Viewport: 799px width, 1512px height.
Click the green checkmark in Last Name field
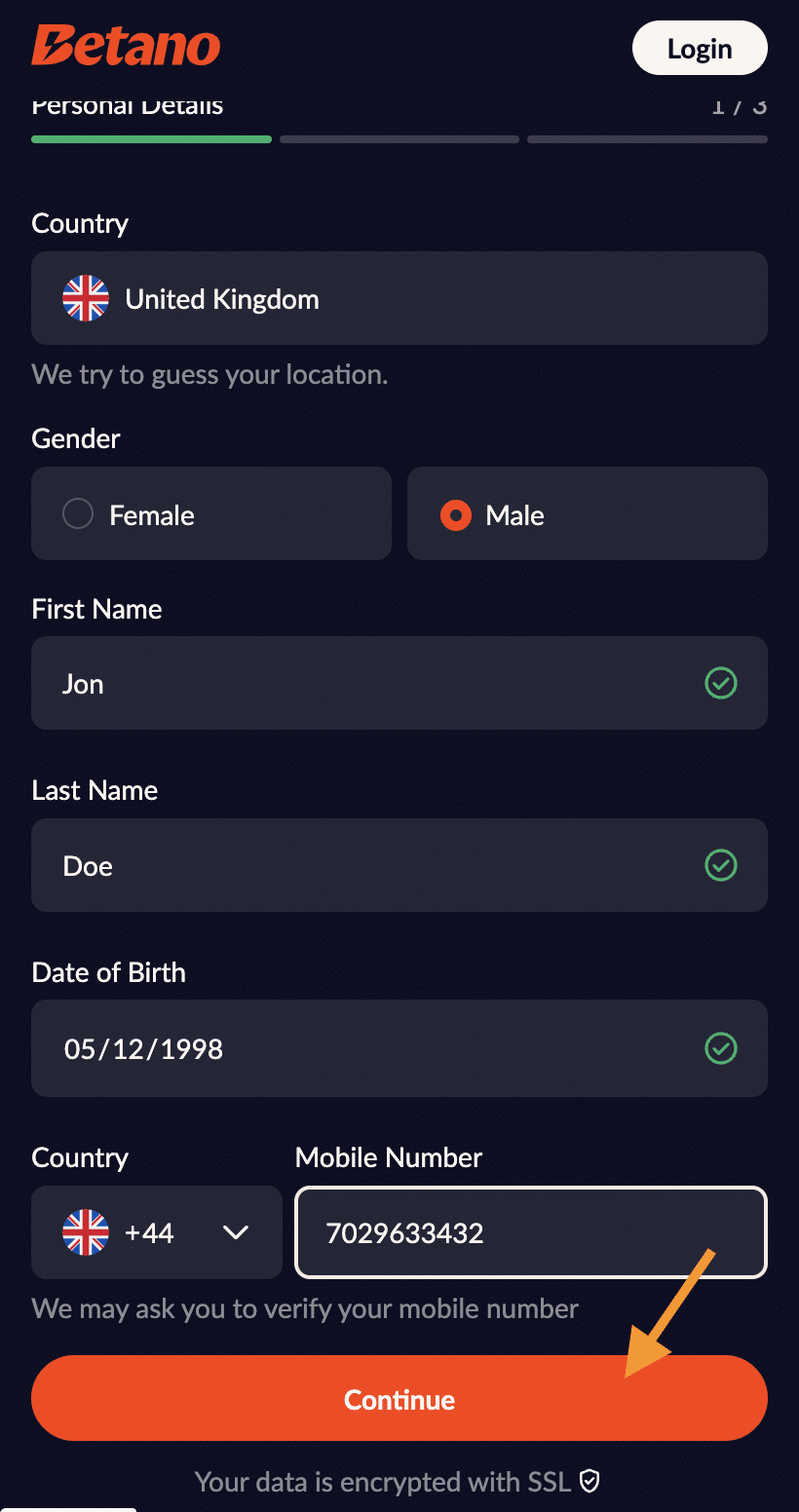click(x=721, y=865)
